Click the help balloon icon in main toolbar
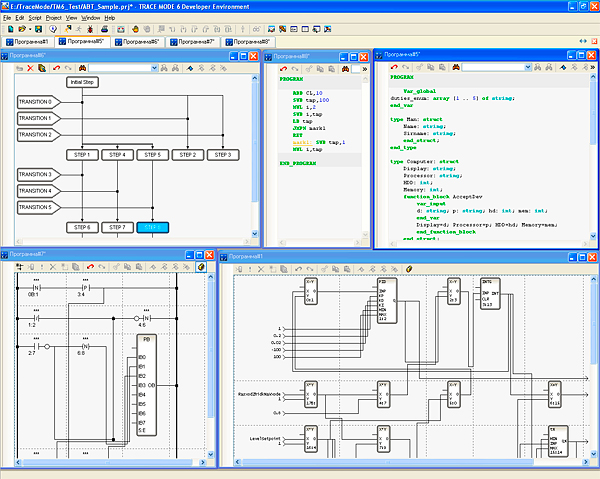The width and height of the screenshot is (600, 479). click(x=53, y=29)
